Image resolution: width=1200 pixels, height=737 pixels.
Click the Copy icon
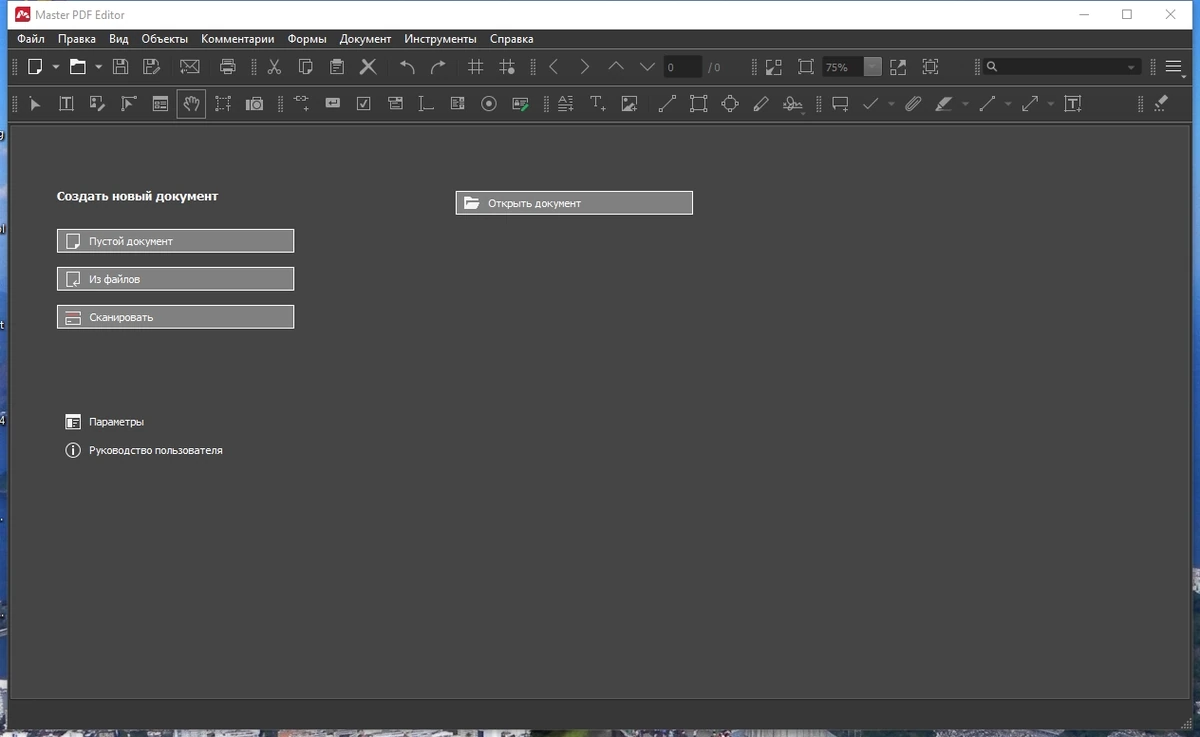tap(306, 67)
